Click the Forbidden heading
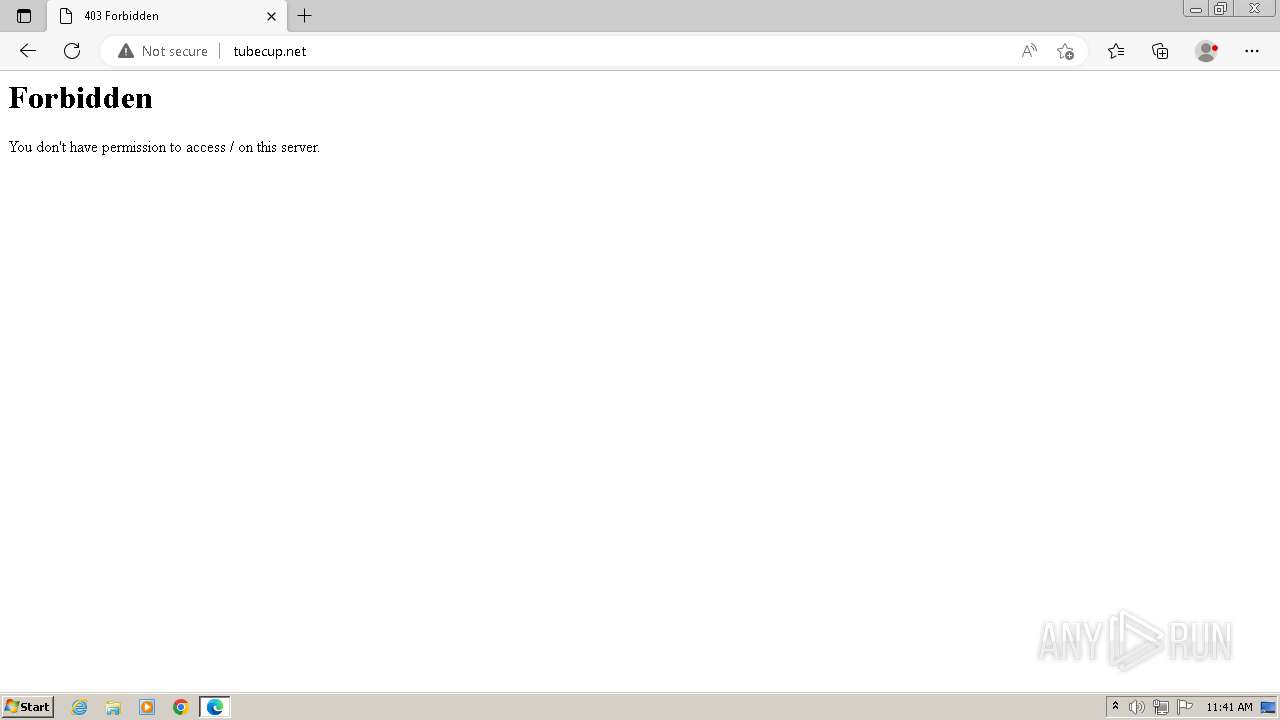The width and height of the screenshot is (1280, 720). (81, 98)
